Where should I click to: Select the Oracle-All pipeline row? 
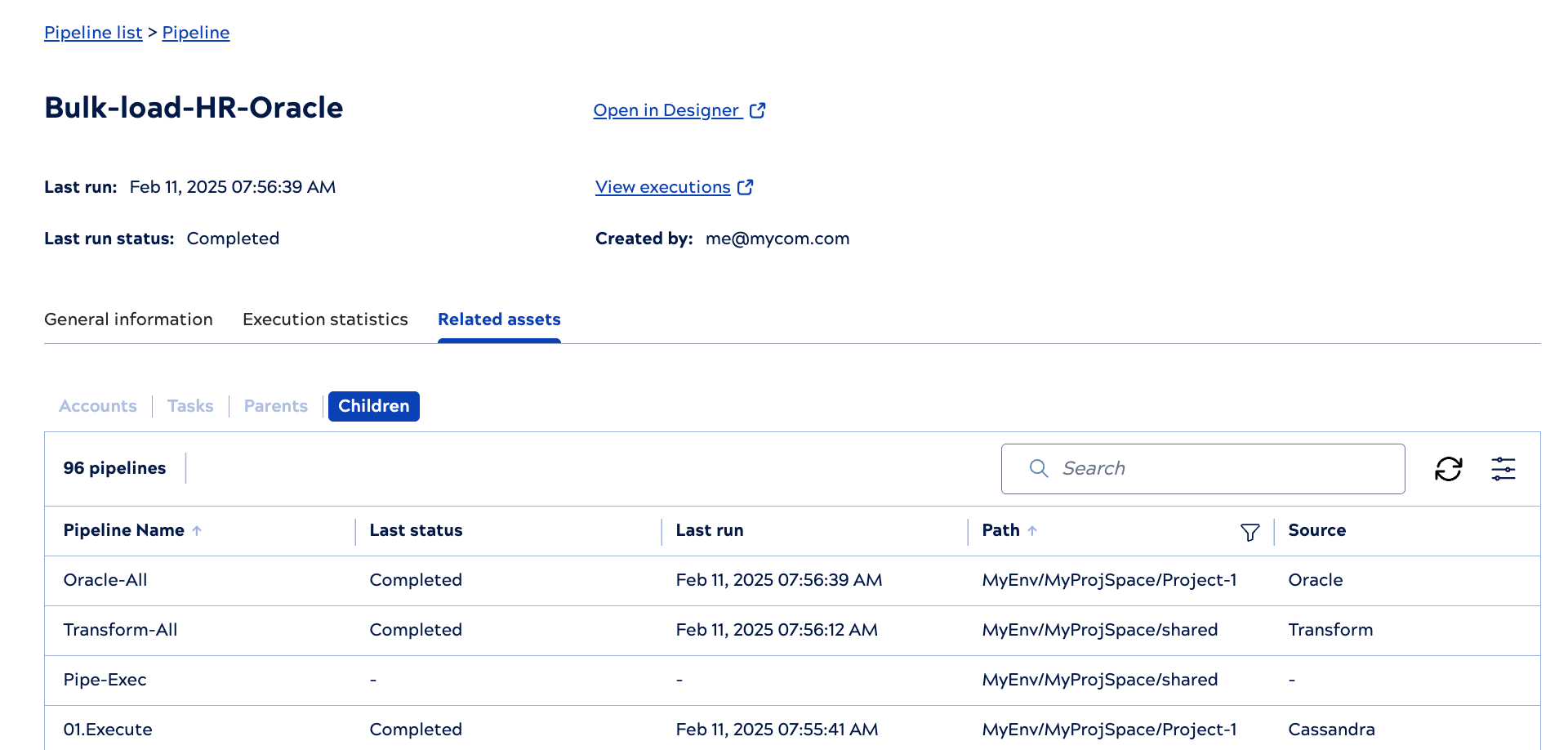105,580
